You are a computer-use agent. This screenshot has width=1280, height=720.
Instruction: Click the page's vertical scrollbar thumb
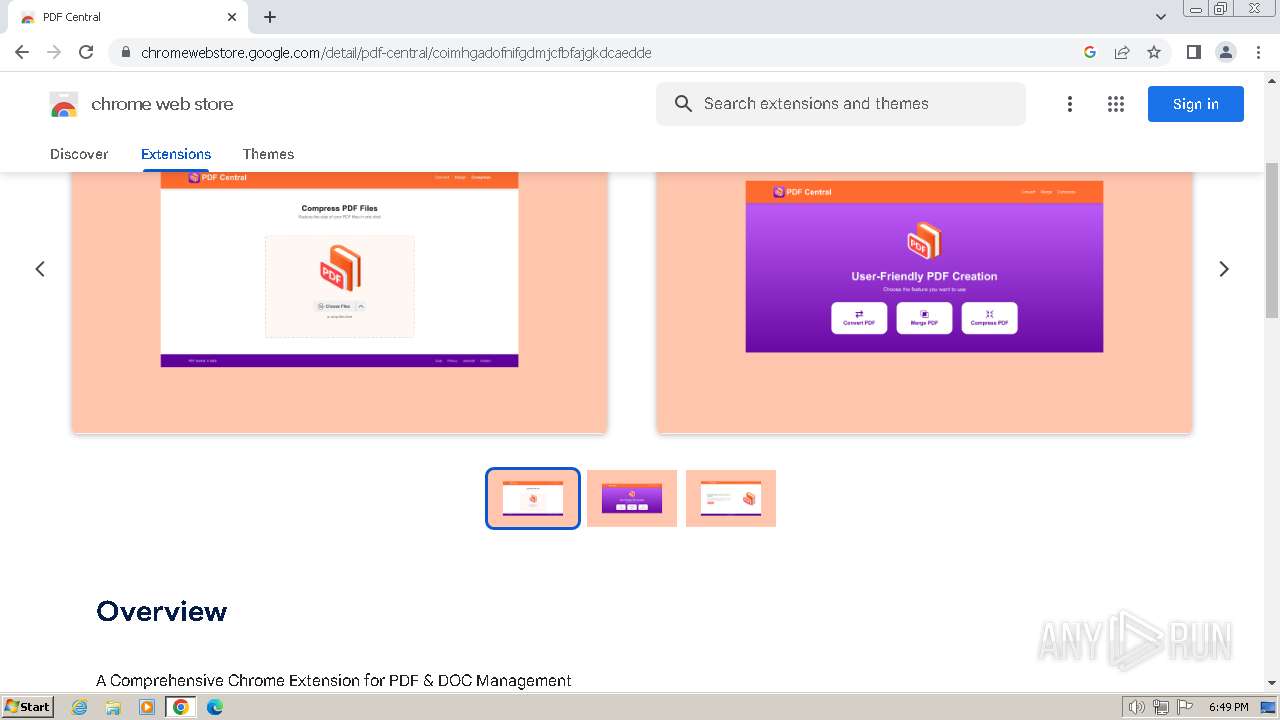coord(1272,240)
